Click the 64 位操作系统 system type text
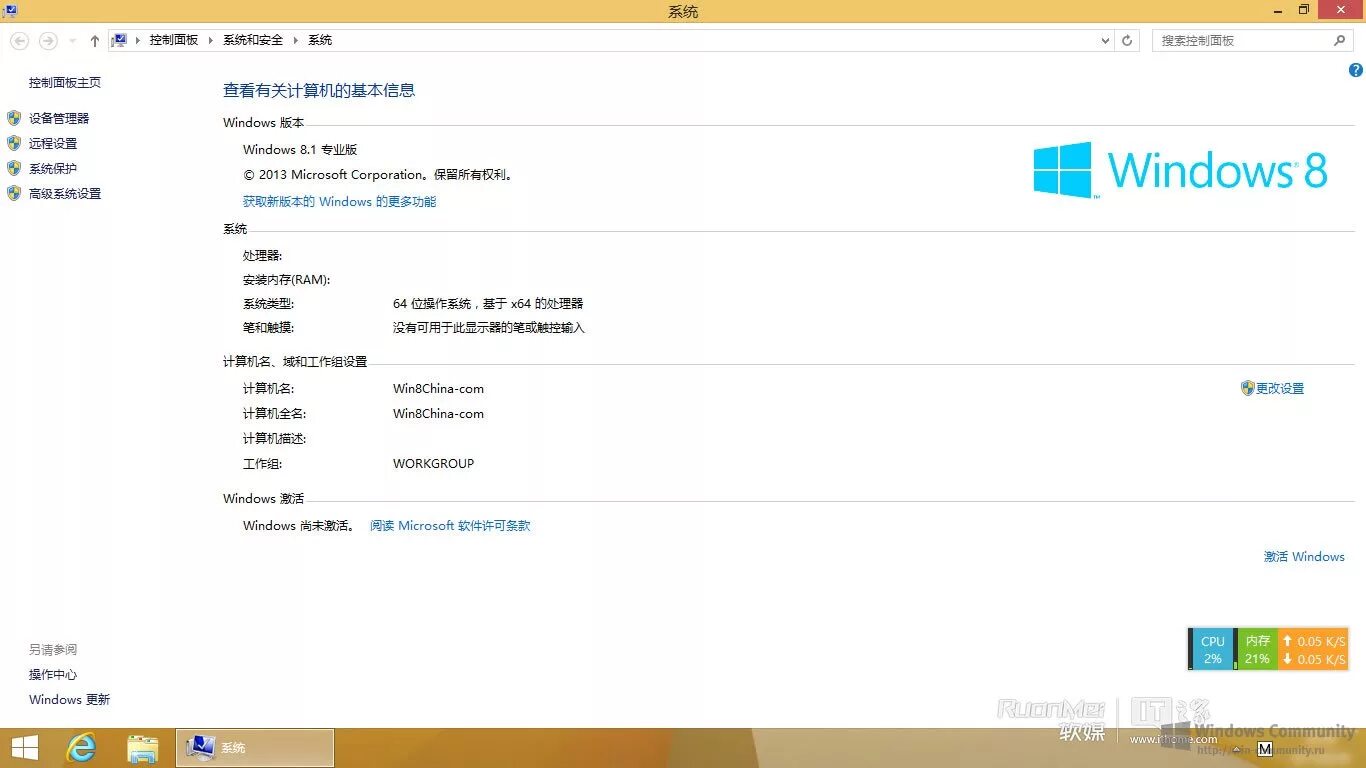Image resolution: width=1366 pixels, height=768 pixels. coord(488,304)
